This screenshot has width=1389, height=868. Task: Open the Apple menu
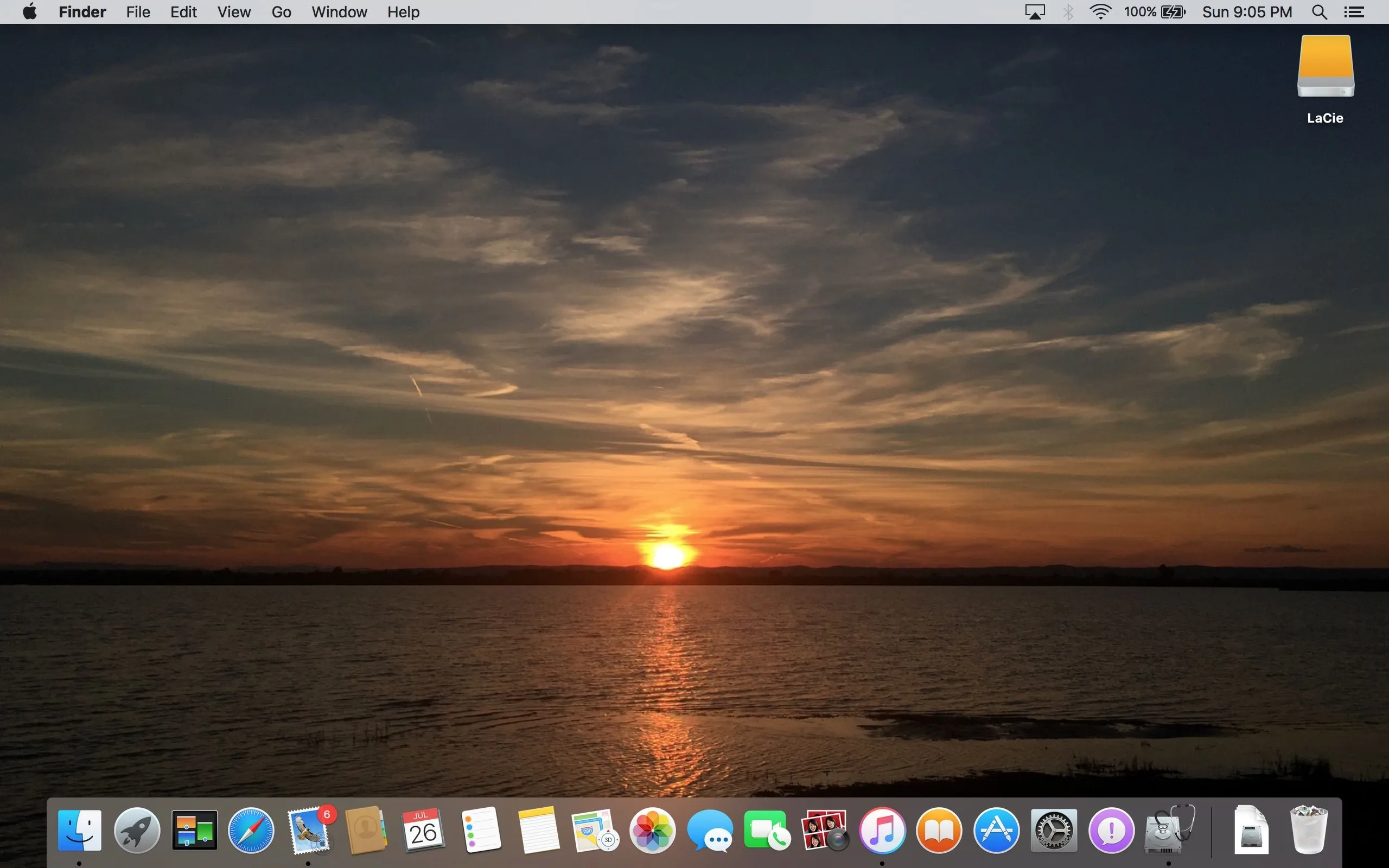tap(30, 12)
